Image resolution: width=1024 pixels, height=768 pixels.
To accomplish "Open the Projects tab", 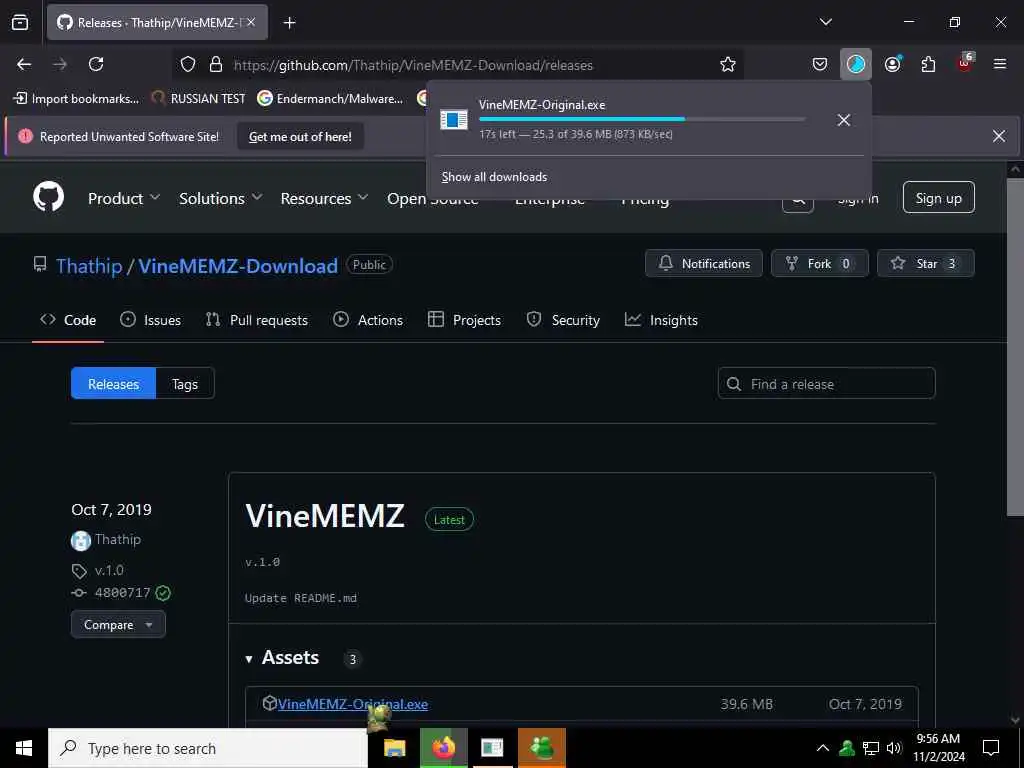I will [464, 320].
